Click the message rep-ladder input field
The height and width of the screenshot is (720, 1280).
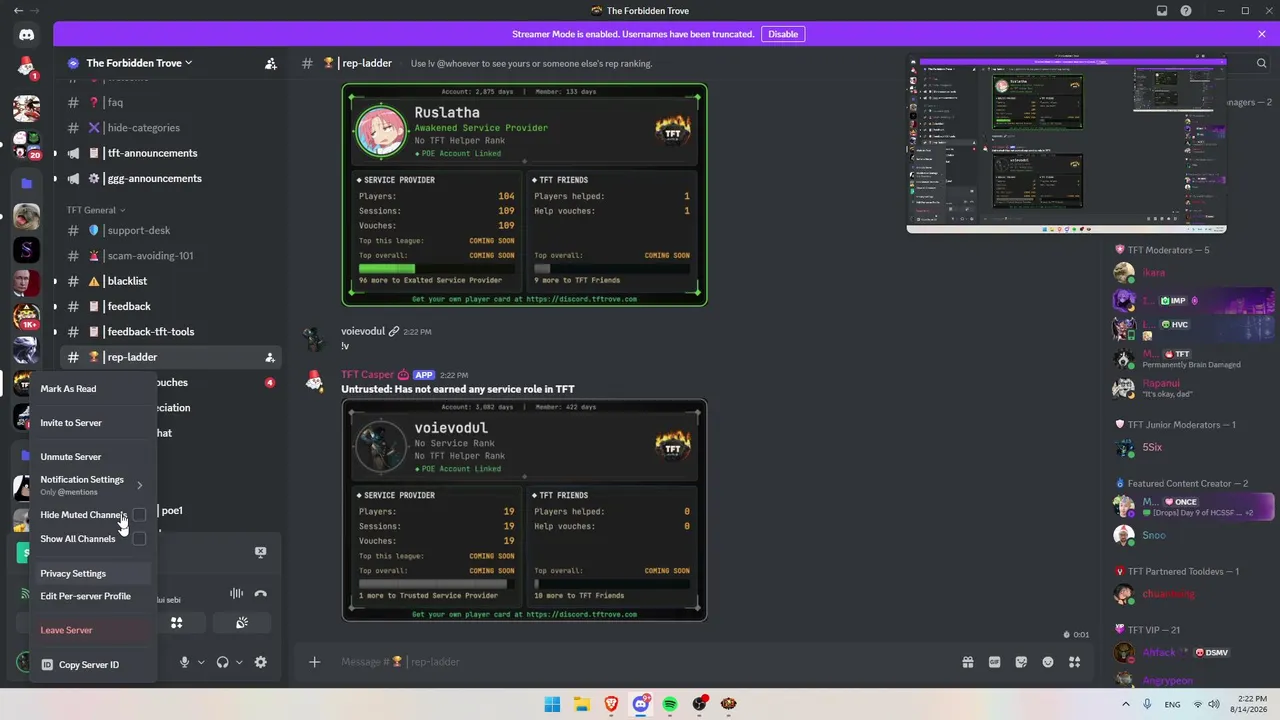(640, 662)
